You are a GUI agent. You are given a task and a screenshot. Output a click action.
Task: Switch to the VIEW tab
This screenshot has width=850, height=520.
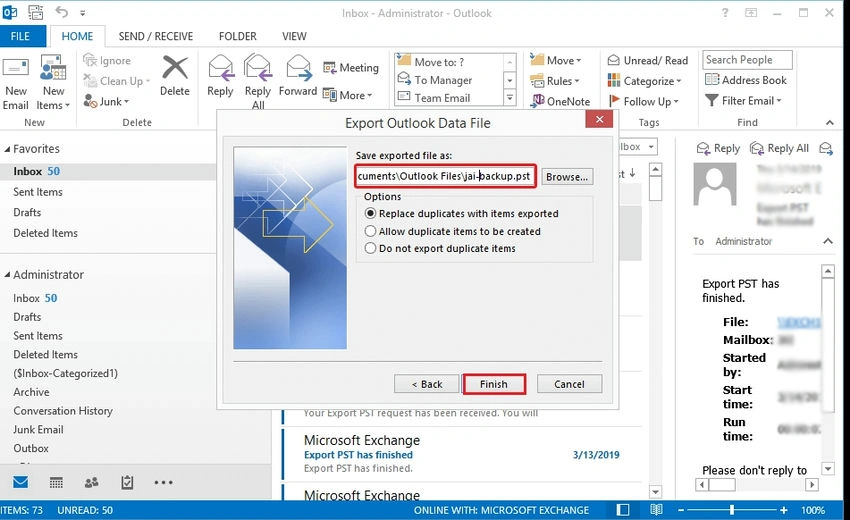click(x=294, y=36)
